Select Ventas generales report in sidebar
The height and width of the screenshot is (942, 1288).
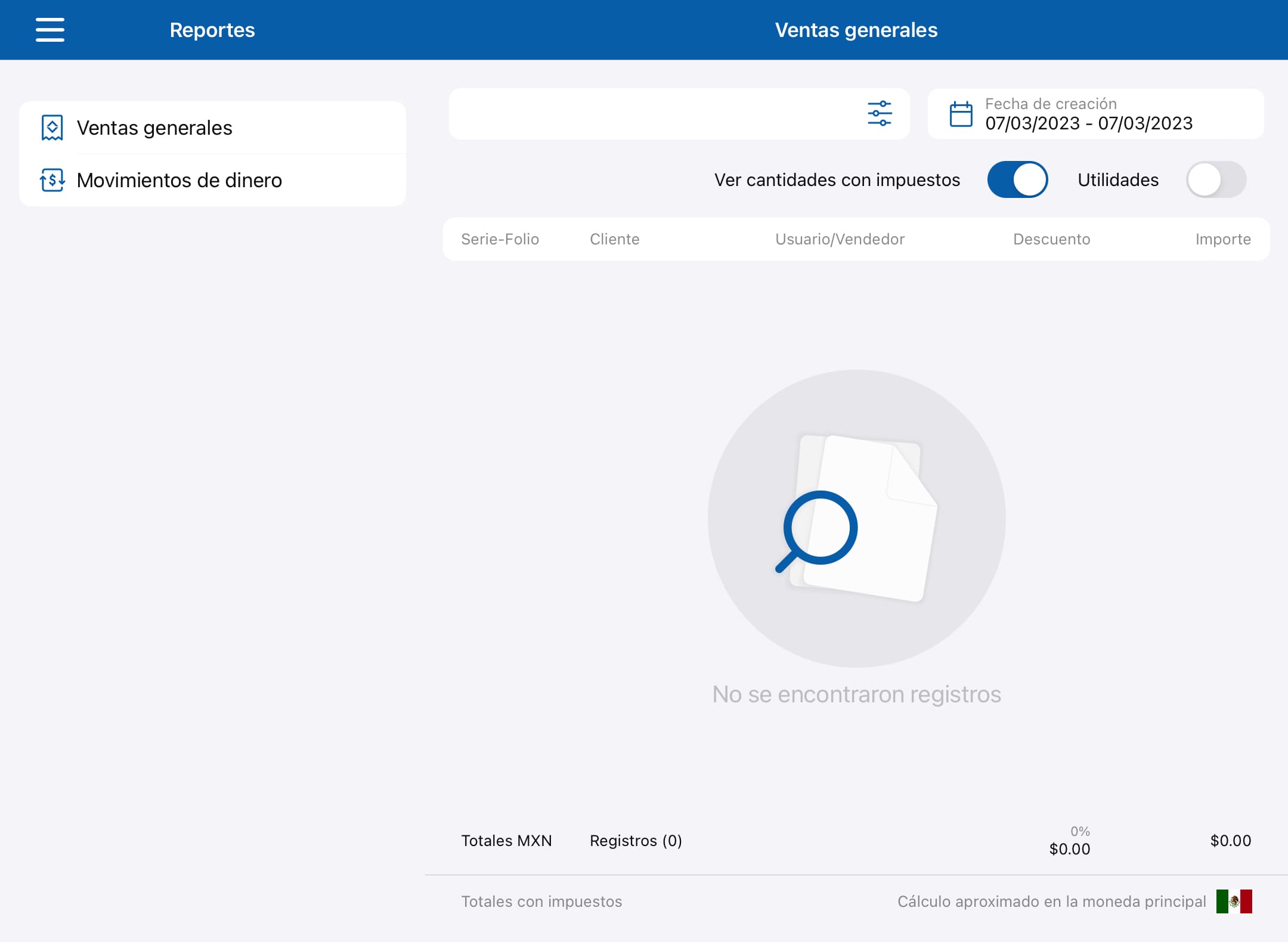point(212,128)
